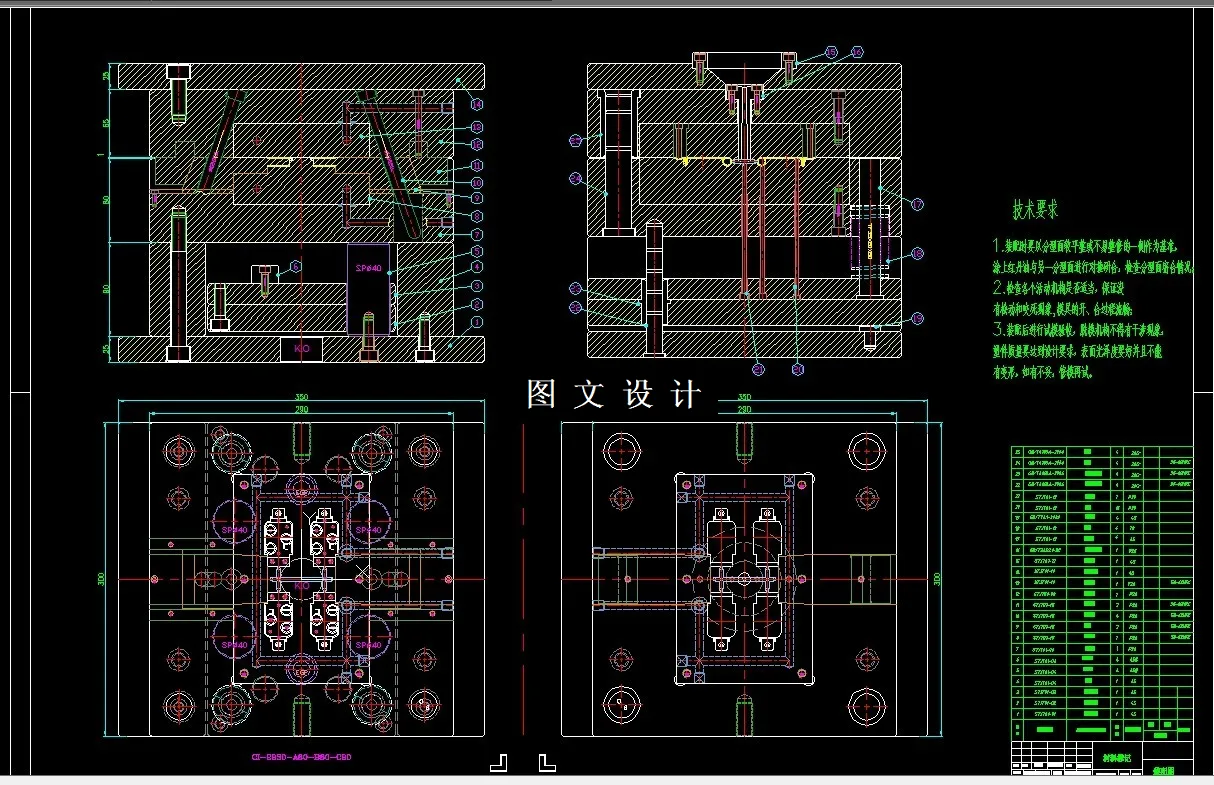The height and width of the screenshot is (785, 1214).
Task: Click part balloon number 17
Action: [917, 204]
